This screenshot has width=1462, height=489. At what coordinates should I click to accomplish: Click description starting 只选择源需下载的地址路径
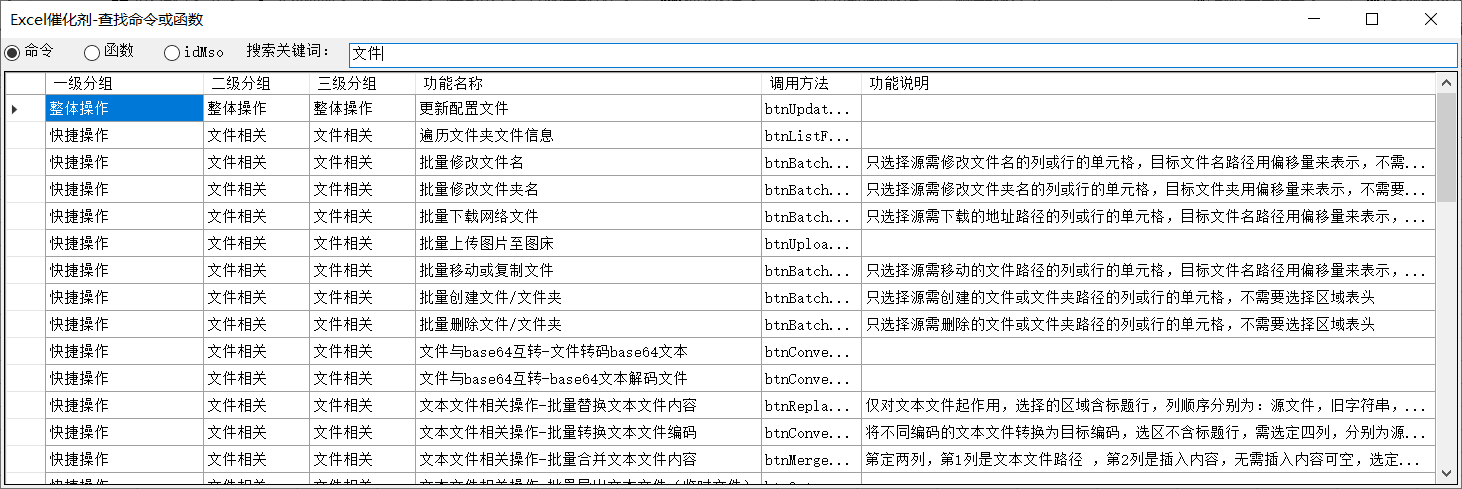(x=1148, y=216)
